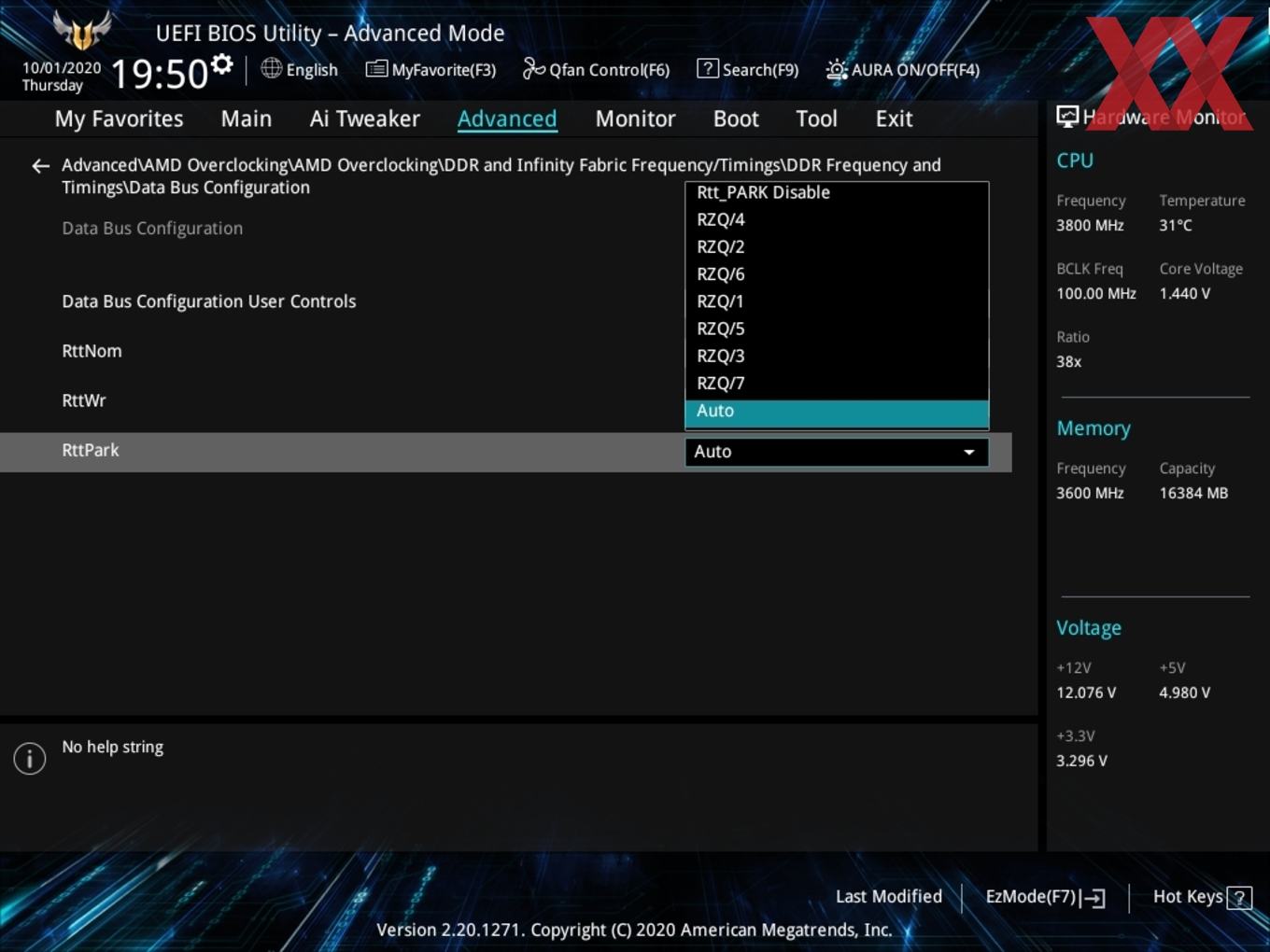Image resolution: width=1270 pixels, height=952 pixels.
Task: Select RZQ/4 in the dropdown list
Action: pos(837,219)
